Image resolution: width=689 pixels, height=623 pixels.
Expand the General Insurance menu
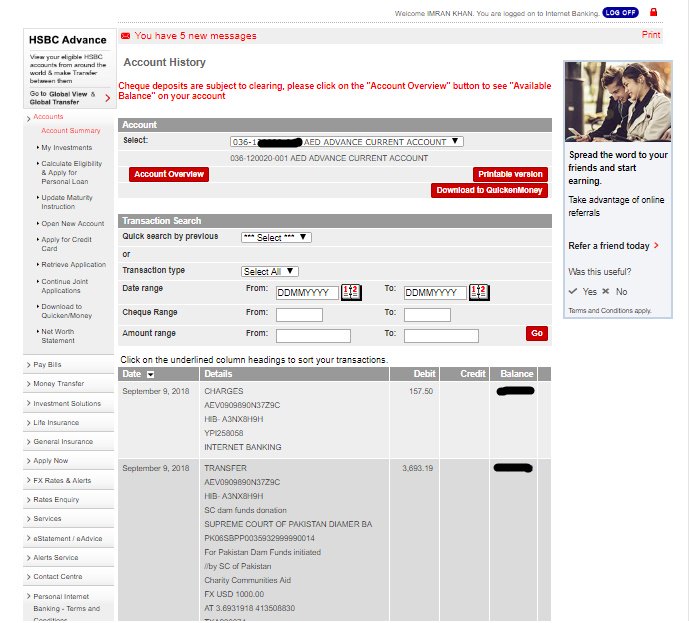(63, 442)
